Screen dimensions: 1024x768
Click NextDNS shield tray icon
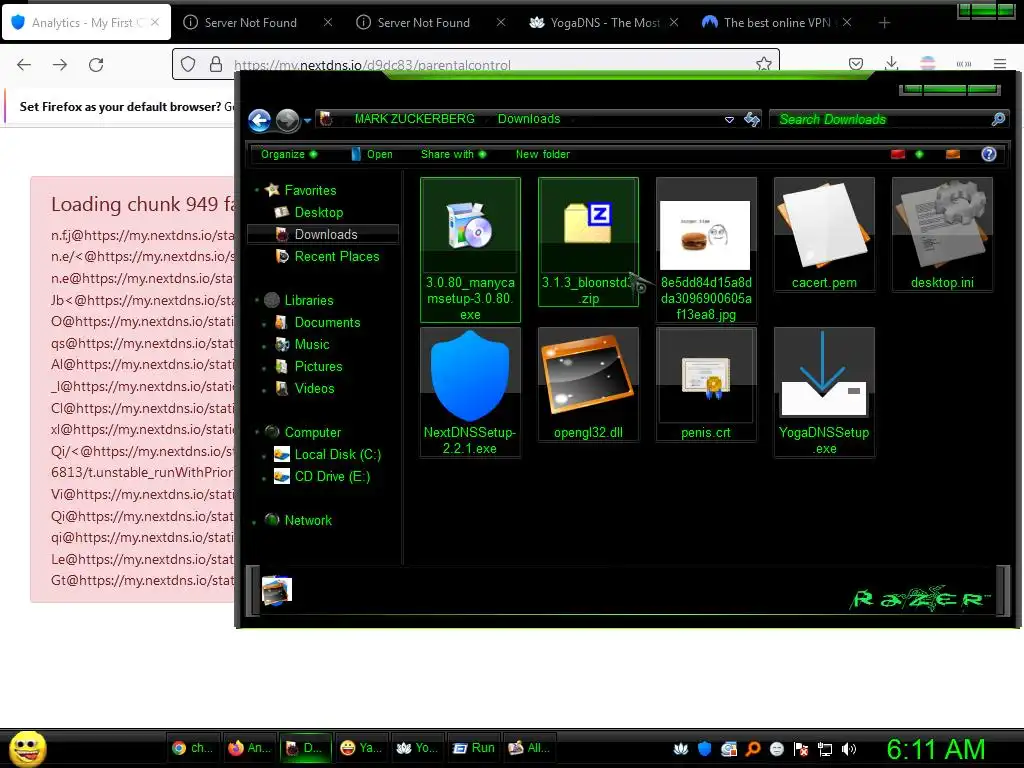(704, 749)
